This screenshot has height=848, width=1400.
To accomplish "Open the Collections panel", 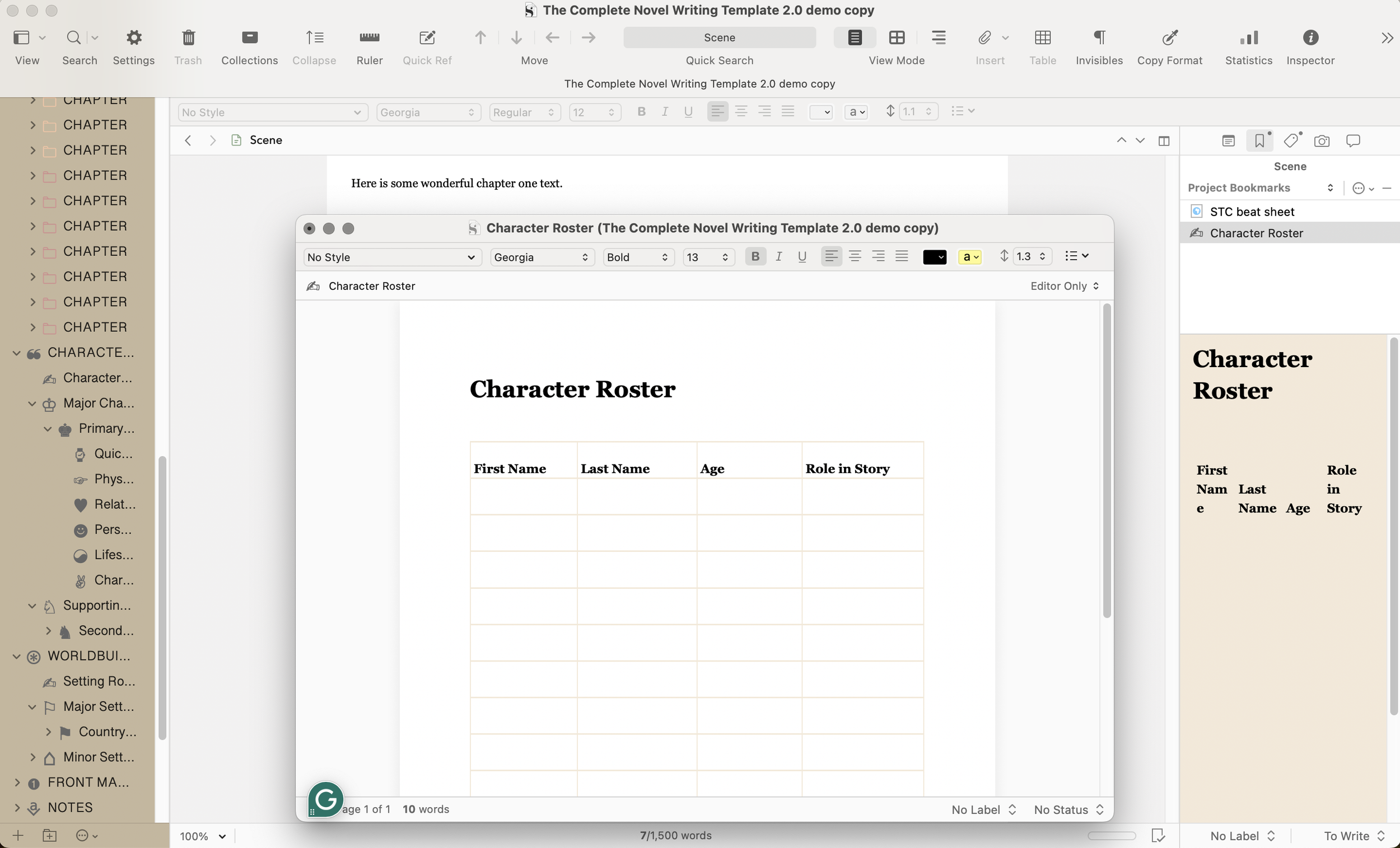I will point(249,38).
